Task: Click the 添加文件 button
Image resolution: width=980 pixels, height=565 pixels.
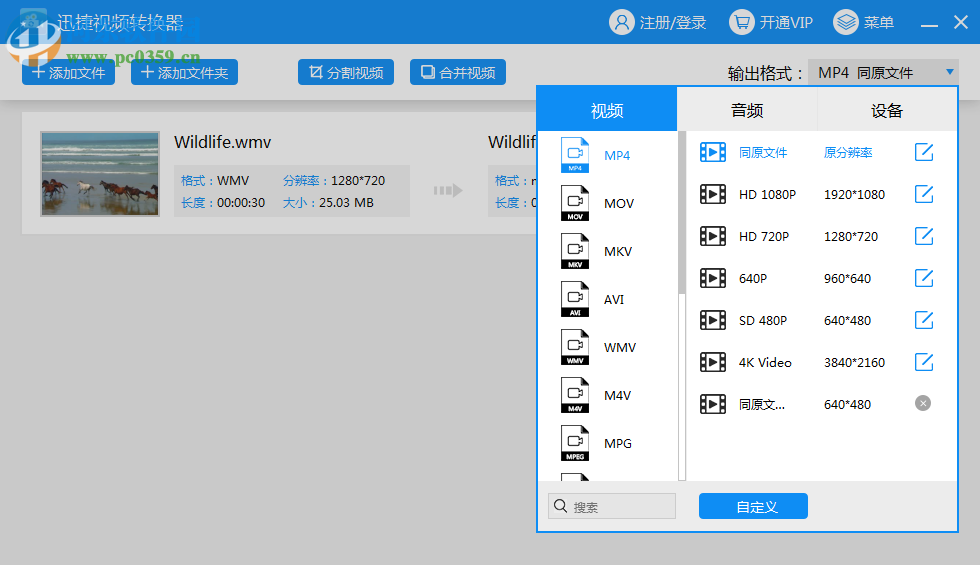Action: click(68, 73)
